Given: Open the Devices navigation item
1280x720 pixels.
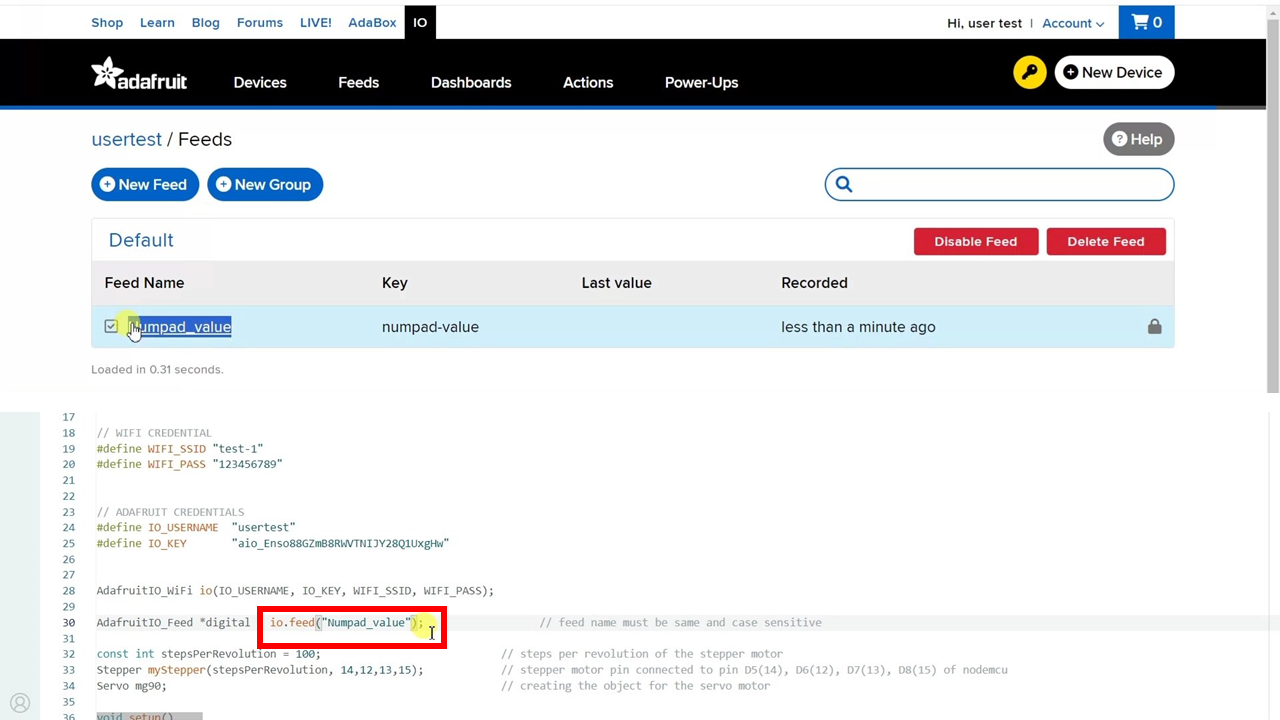Looking at the screenshot, I should pyautogui.click(x=260, y=82).
